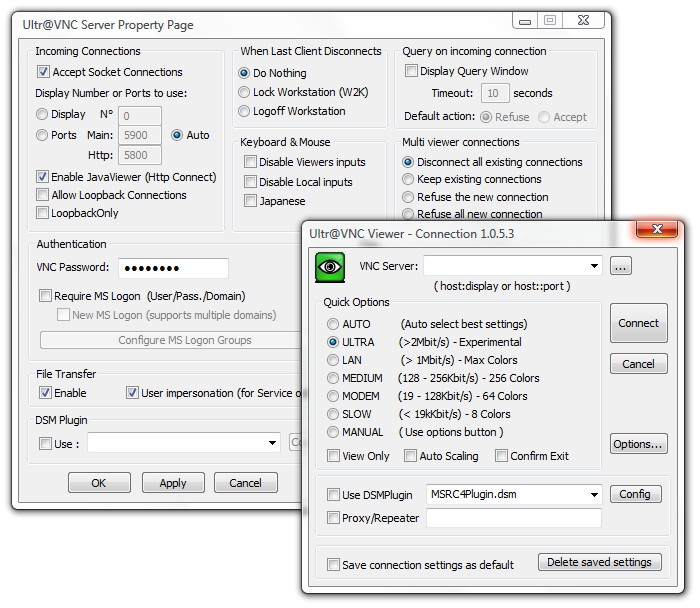
Task: Toggle File Transfer Enable checkbox
Action: click(45, 393)
